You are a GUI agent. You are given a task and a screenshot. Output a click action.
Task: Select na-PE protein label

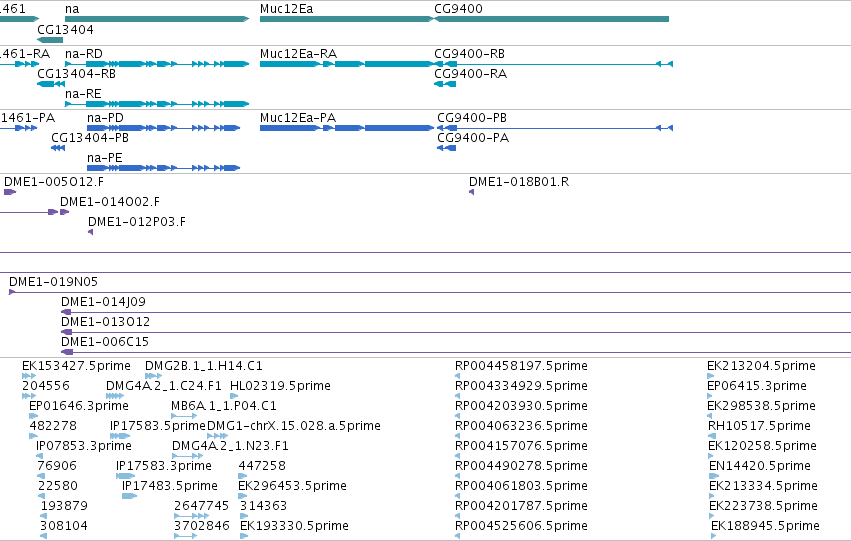pyautogui.click(x=105, y=158)
